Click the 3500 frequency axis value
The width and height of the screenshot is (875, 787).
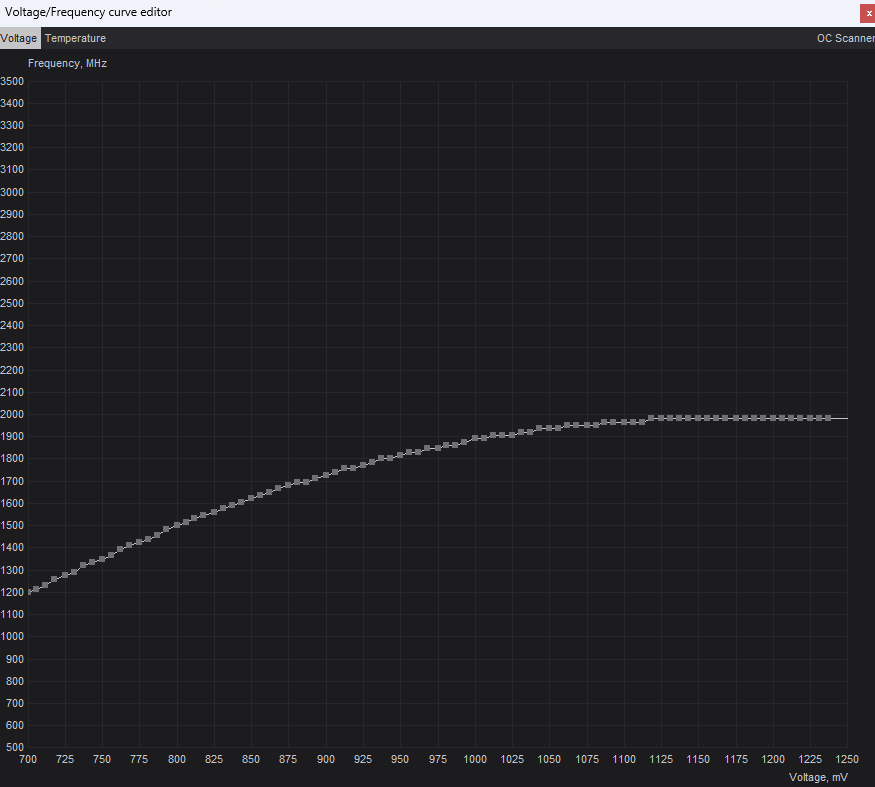click(x=12, y=81)
